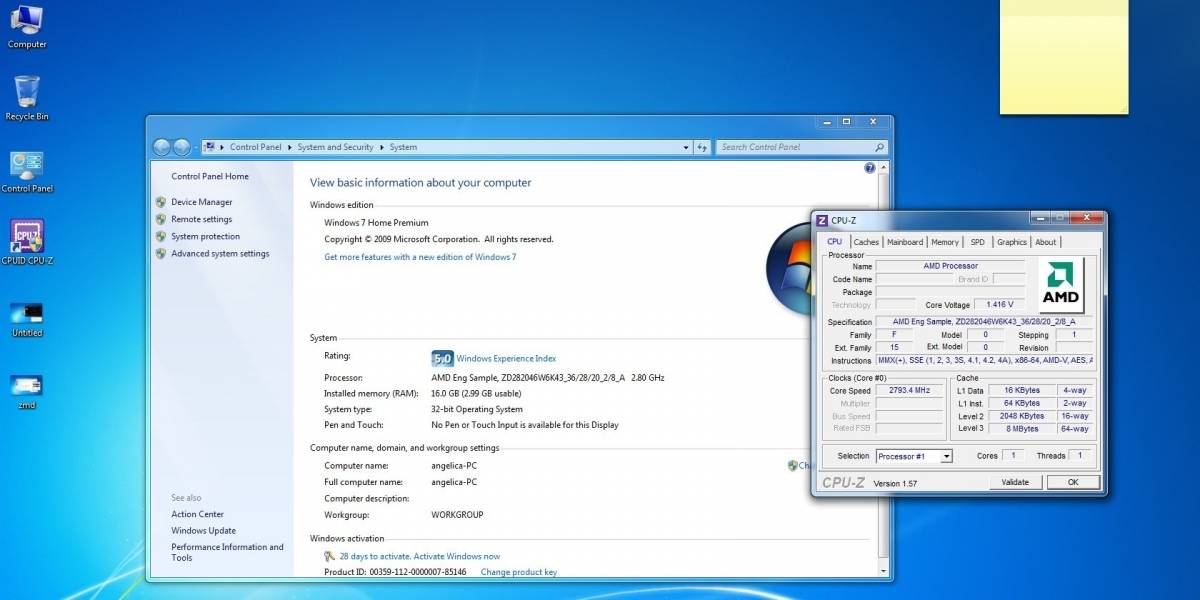Viewport: 1200px width, 600px height.
Task: Switch to the Graphics tab
Action: coord(1011,242)
